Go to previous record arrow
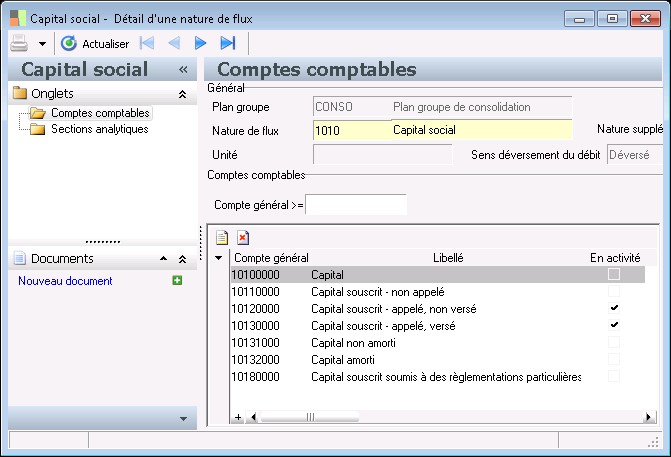The image size is (671, 457). [x=174, y=43]
